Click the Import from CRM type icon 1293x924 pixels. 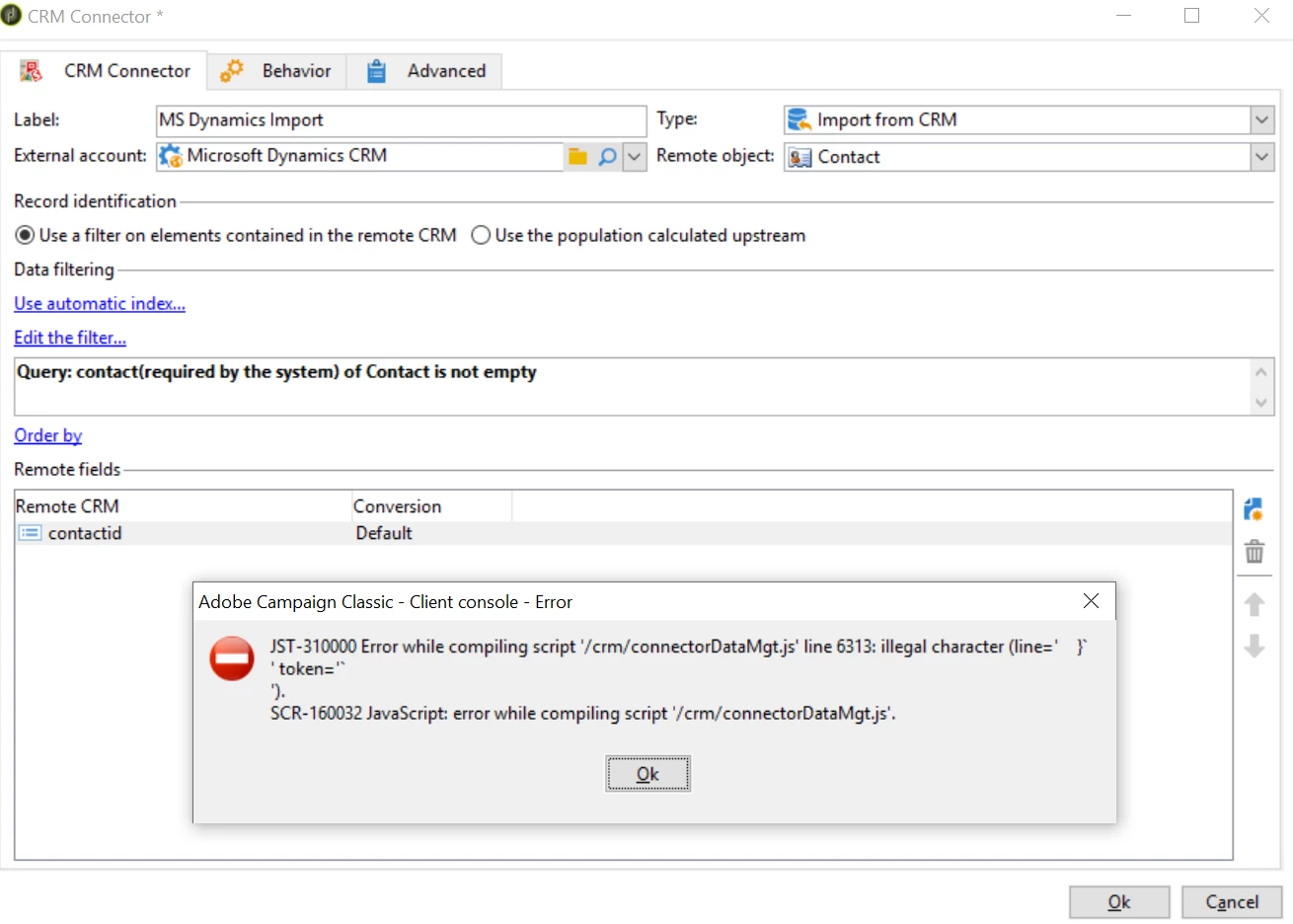(x=799, y=120)
